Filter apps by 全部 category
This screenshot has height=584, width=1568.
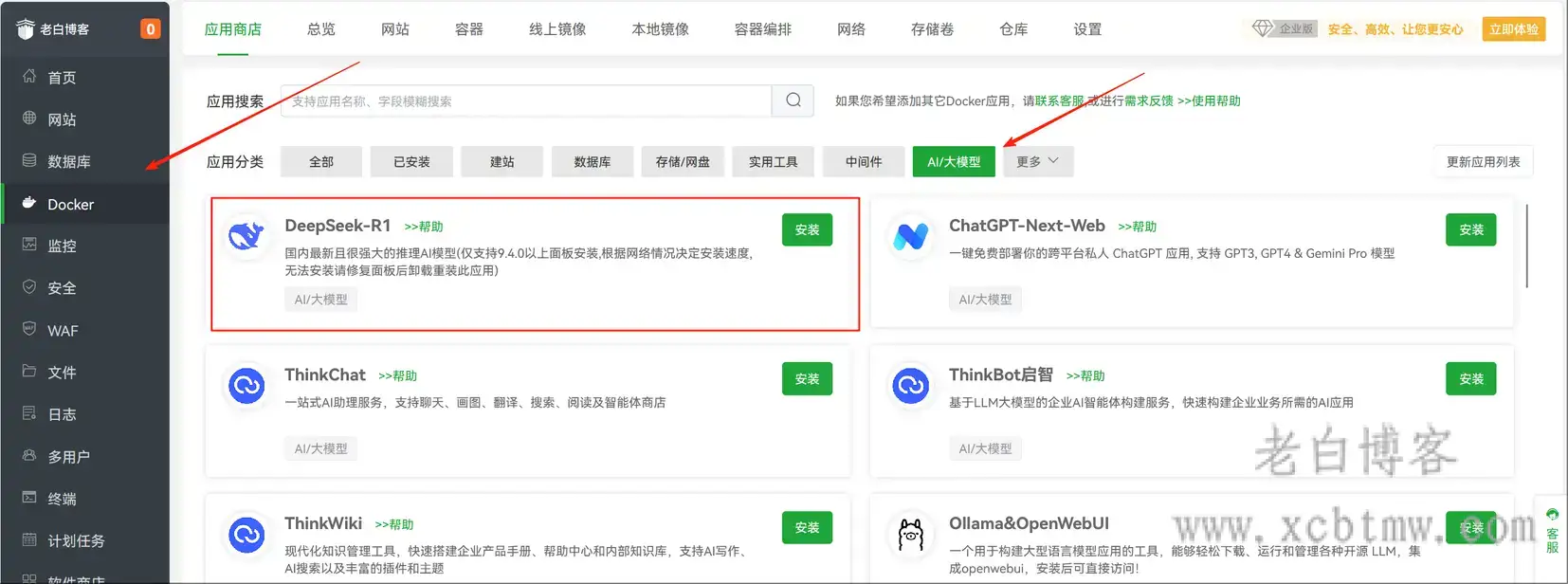(321, 161)
